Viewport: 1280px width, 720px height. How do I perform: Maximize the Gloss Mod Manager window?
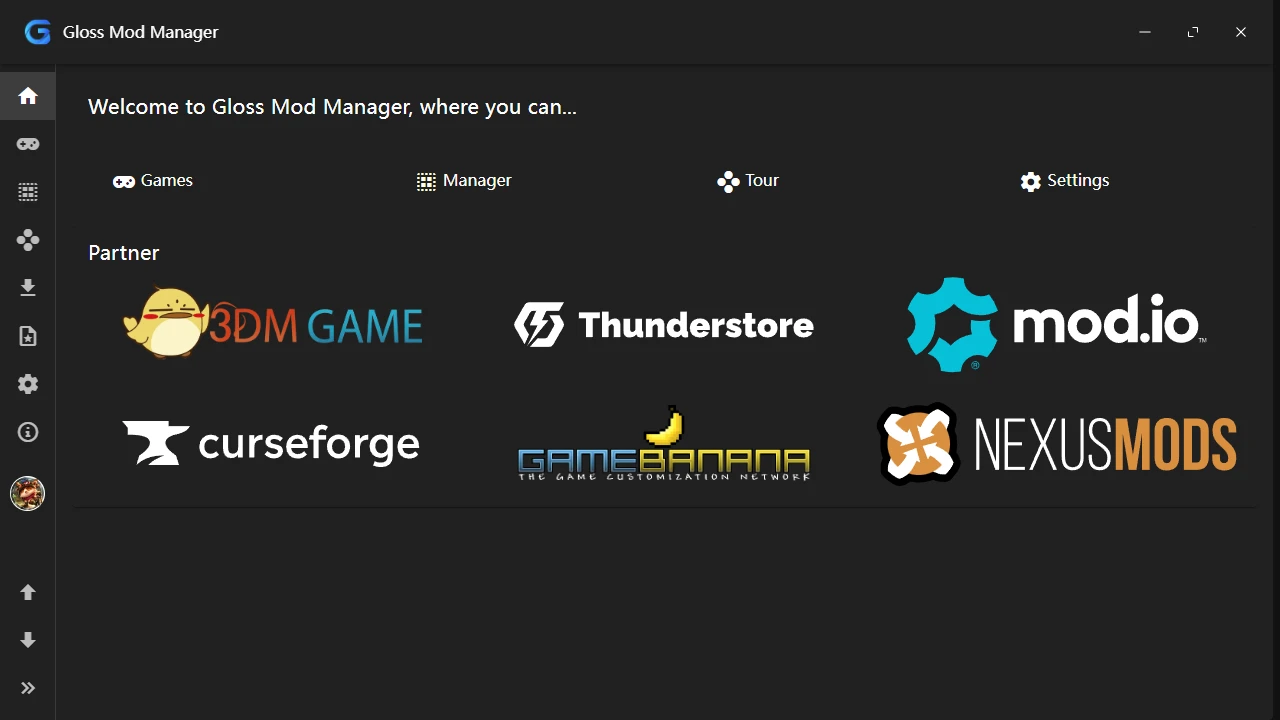(x=1193, y=32)
